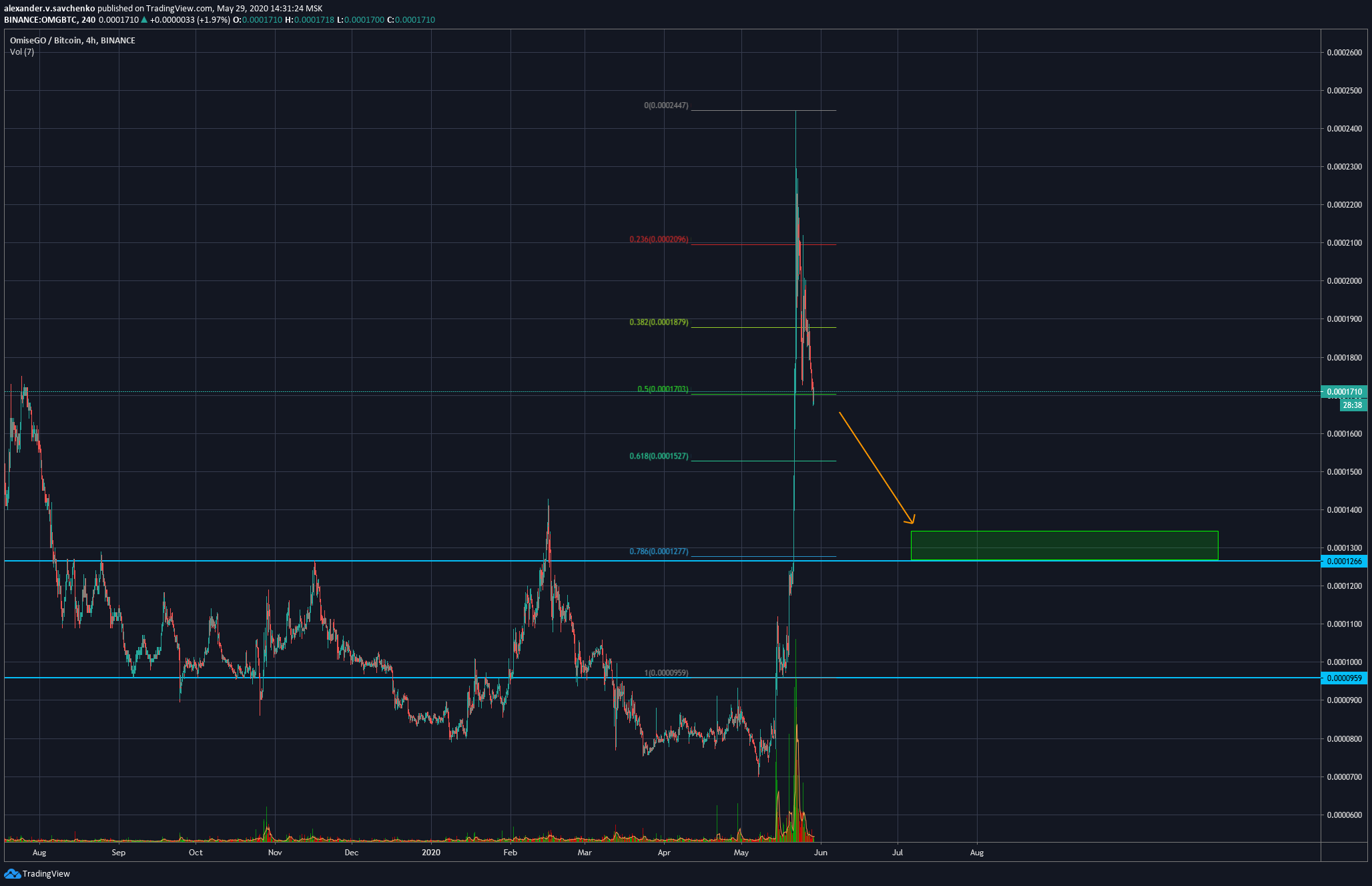This screenshot has height=886, width=1372.
Task: Click the Apr label on time axis
Action: (x=664, y=853)
